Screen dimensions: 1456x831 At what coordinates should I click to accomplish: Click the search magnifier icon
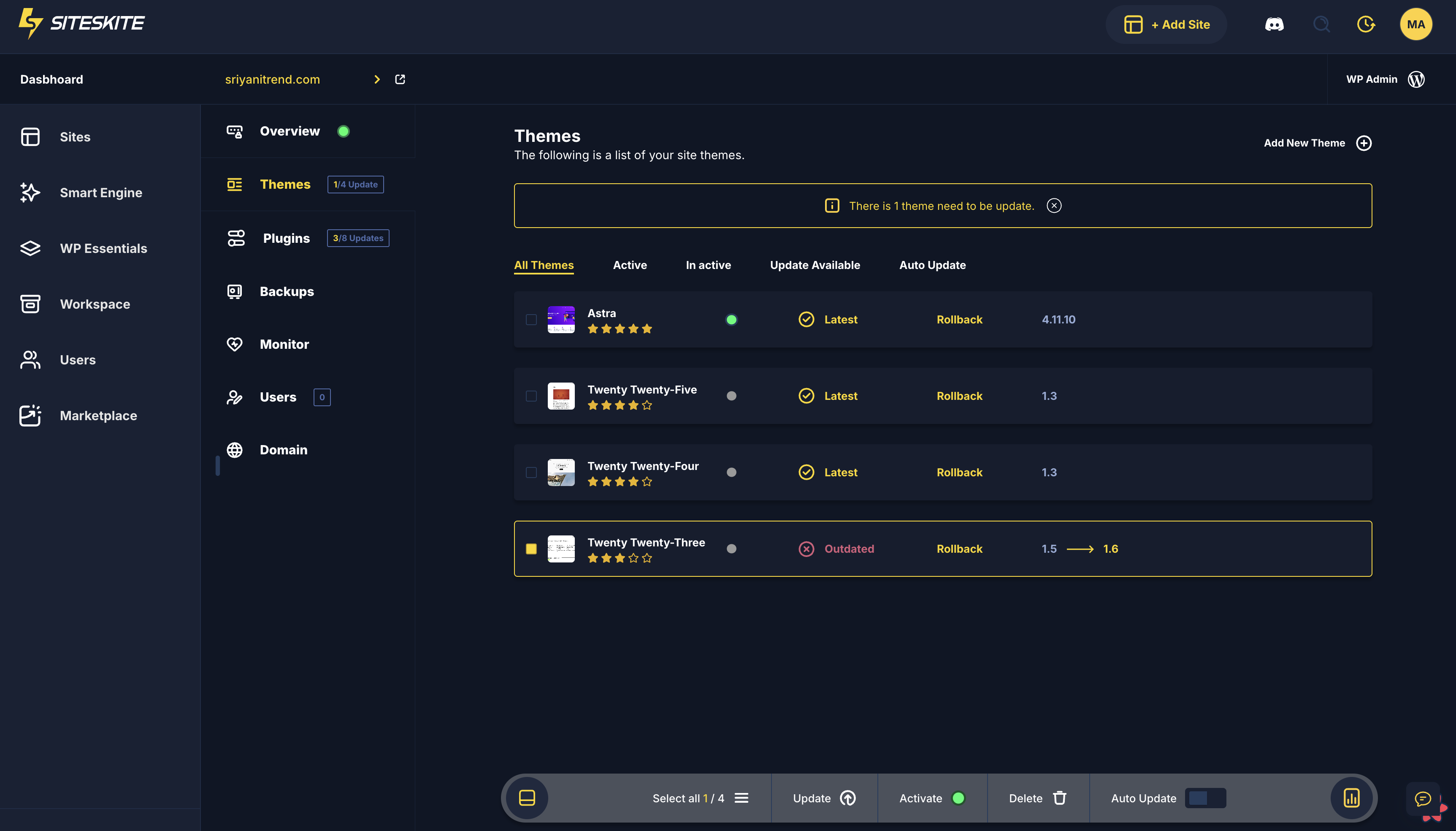pyautogui.click(x=1321, y=24)
